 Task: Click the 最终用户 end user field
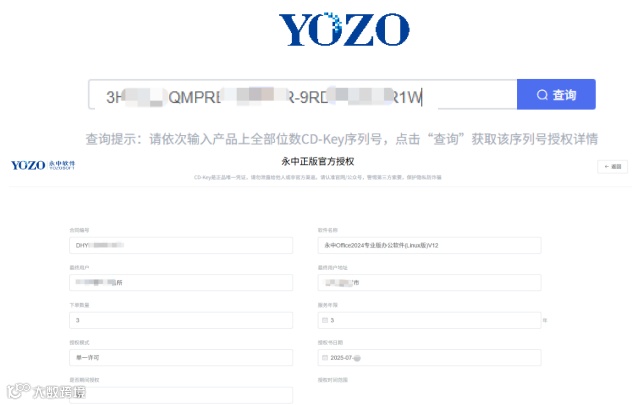pyautogui.click(x=181, y=282)
